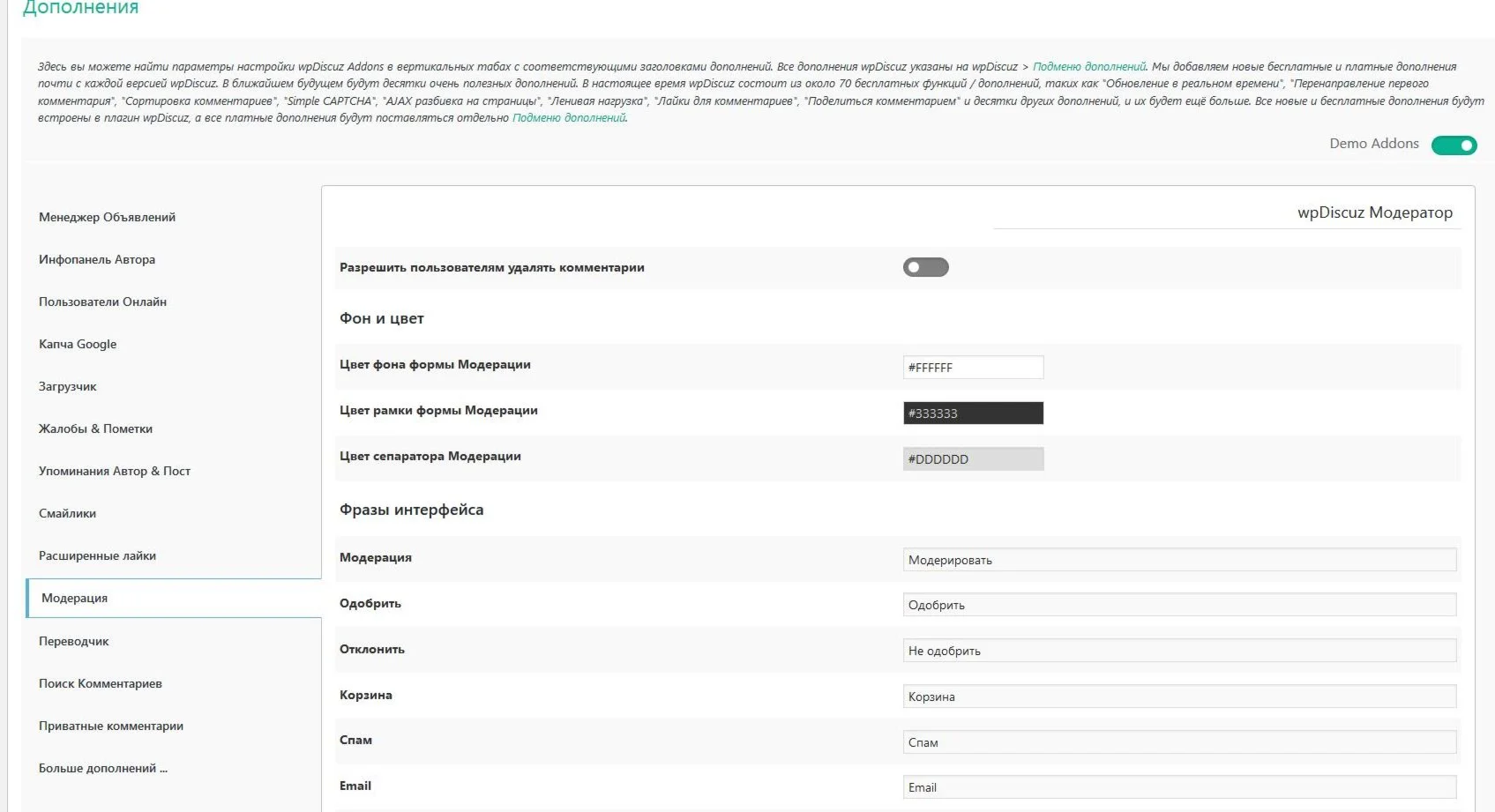
Task: Switch to the Поиск Комментариев tab
Action: pyautogui.click(x=101, y=683)
